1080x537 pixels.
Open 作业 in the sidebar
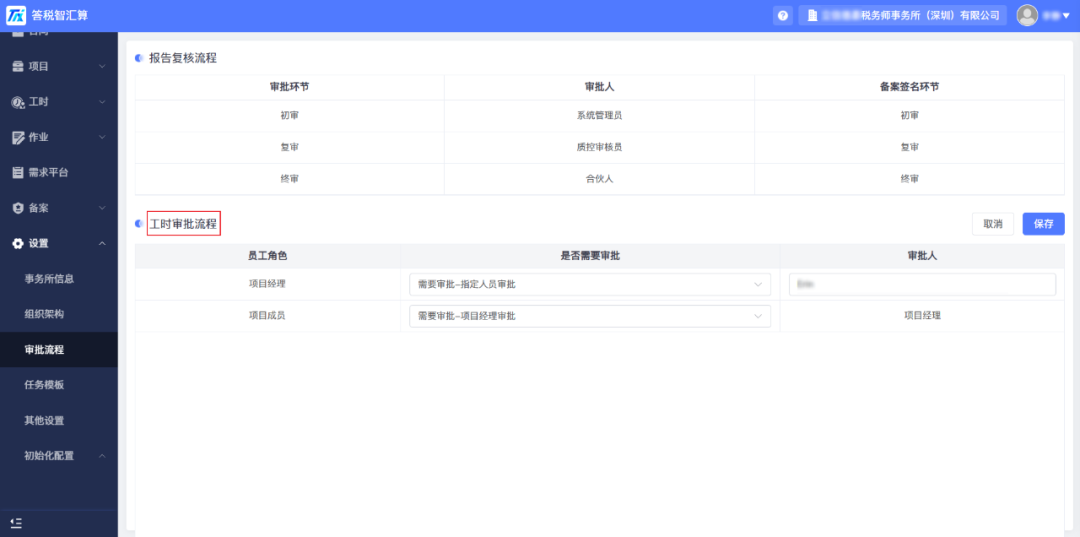click(x=39, y=137)
